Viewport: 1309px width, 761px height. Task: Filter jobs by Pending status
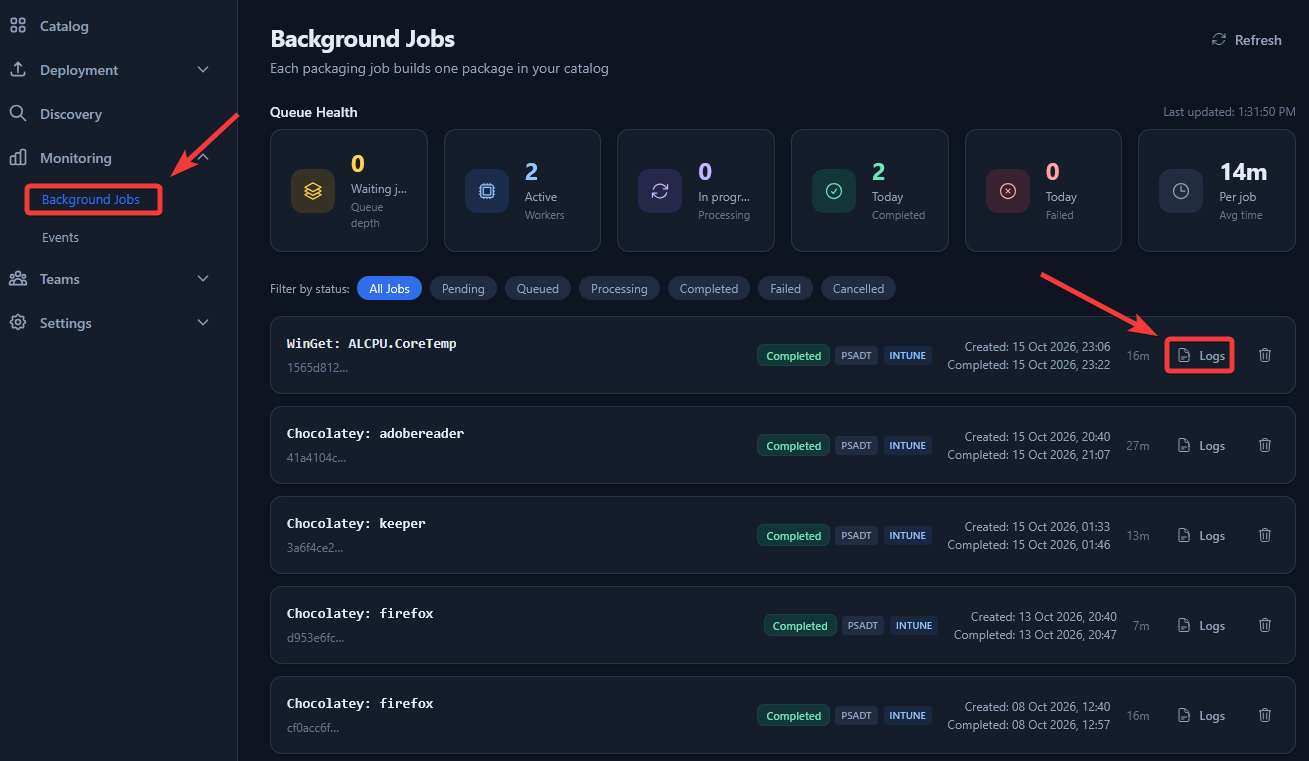point(463,288)
